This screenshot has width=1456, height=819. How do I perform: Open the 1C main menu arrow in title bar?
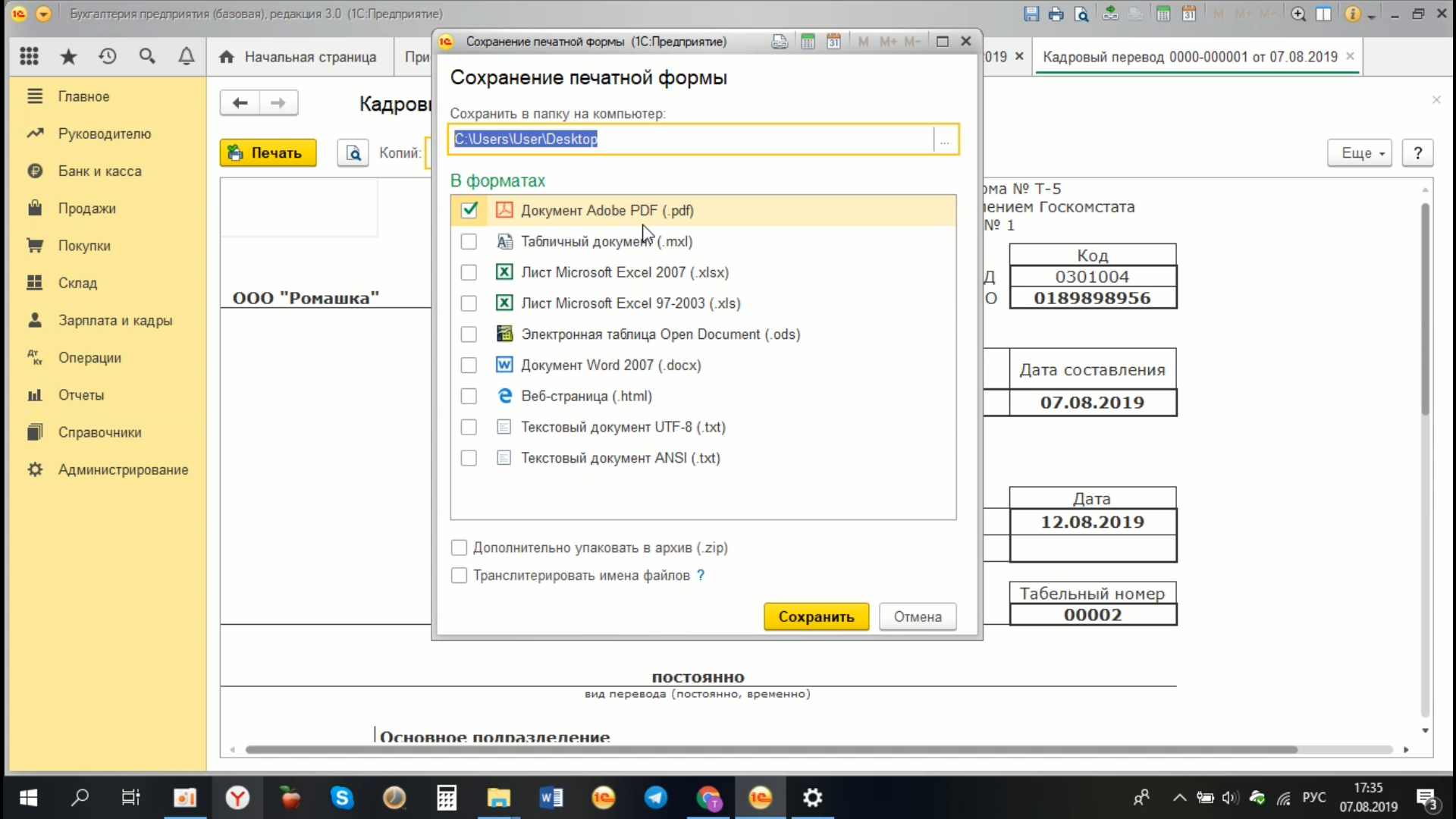pos(43,14)
